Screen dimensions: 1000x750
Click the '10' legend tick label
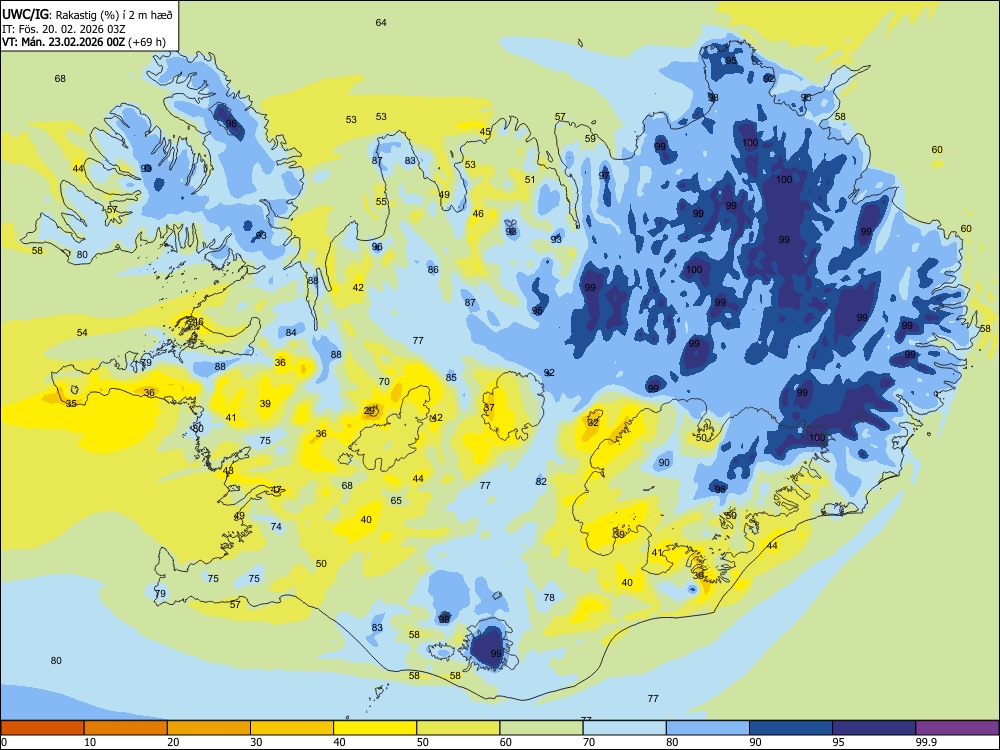90,742
